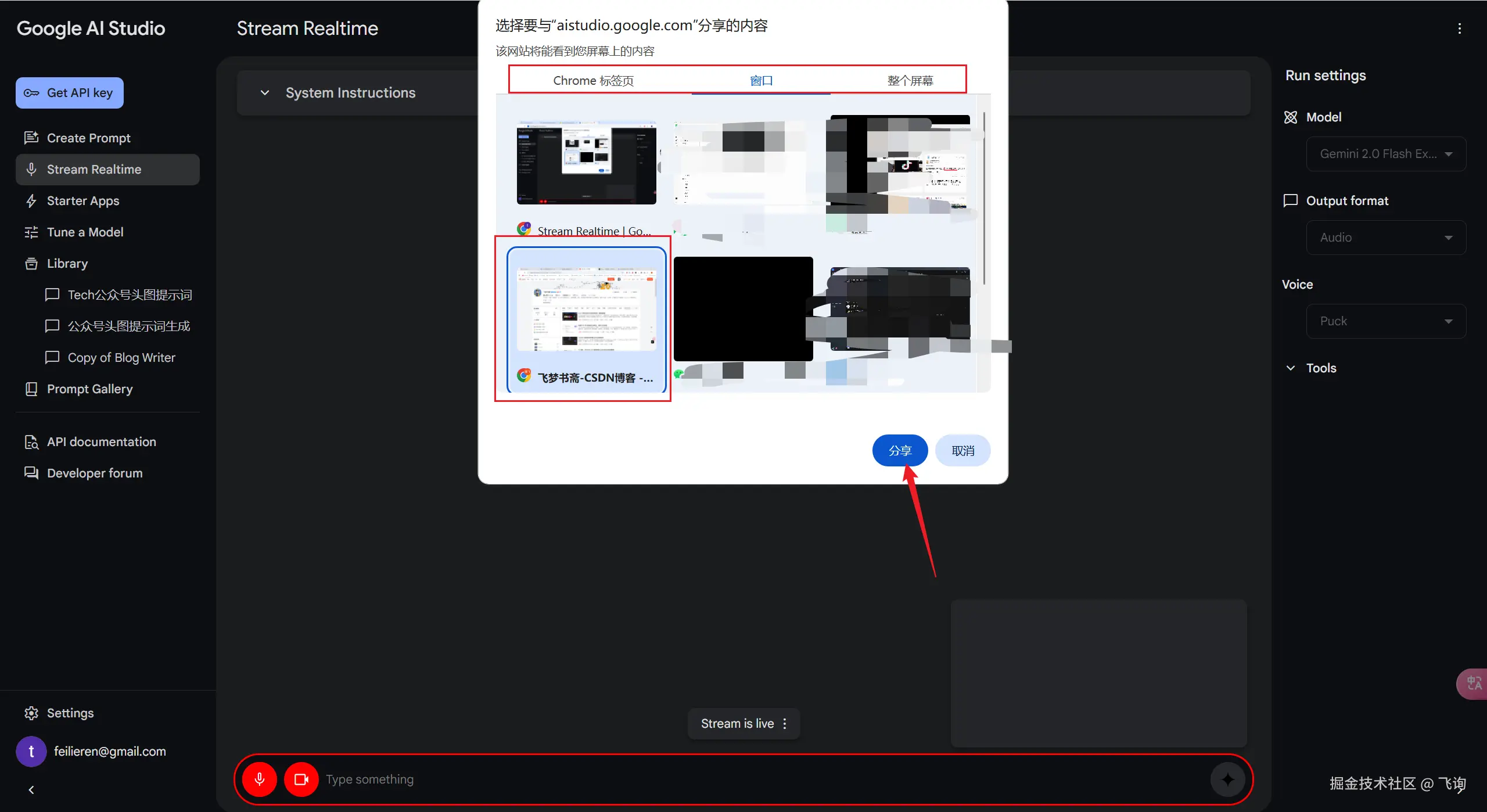Open Settings via the gear icon

coord(31,713)
